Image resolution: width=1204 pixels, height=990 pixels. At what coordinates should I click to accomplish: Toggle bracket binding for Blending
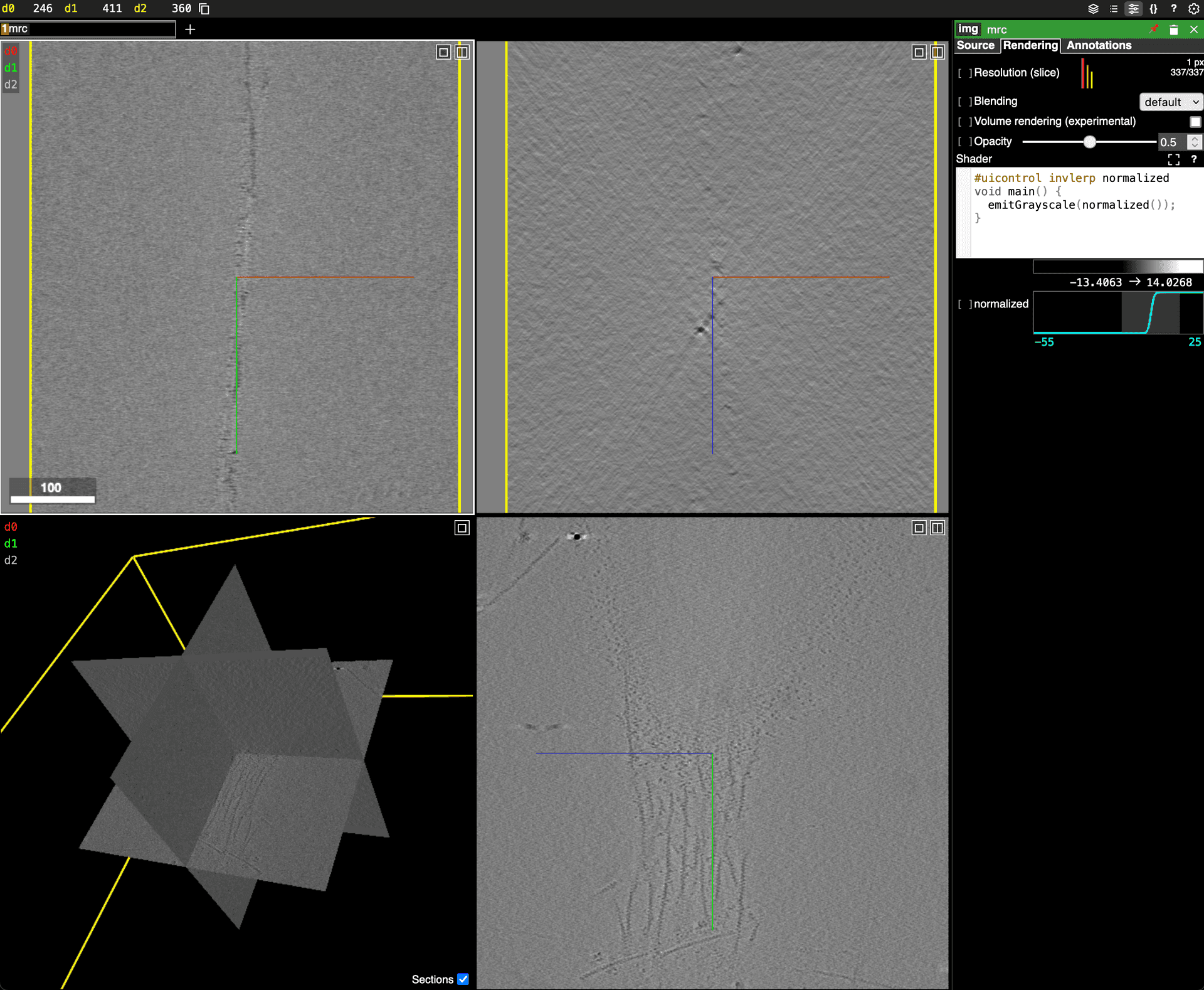tap(965, 101)
